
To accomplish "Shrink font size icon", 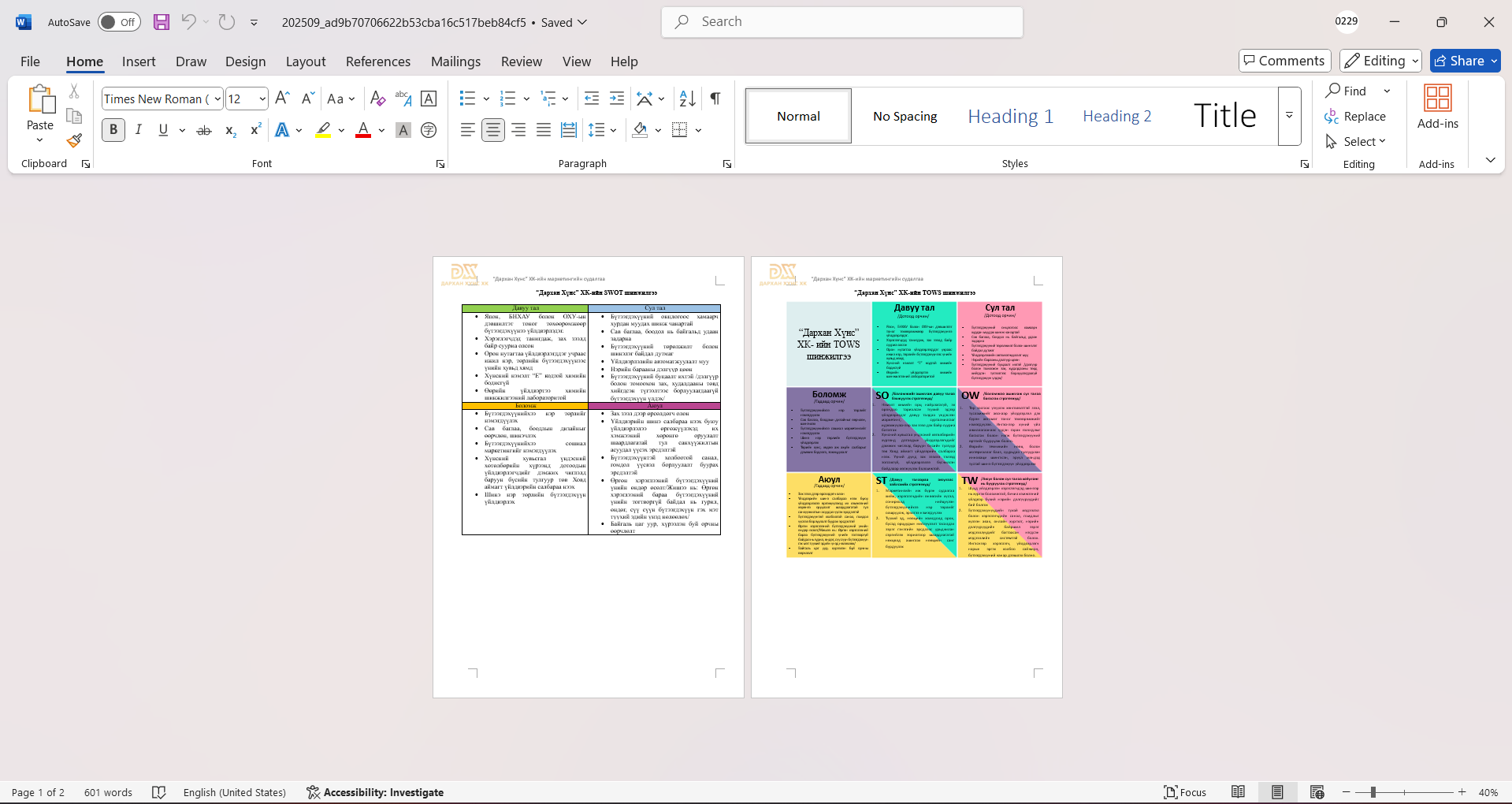I will pyautogui.click(x=308, y=99).
